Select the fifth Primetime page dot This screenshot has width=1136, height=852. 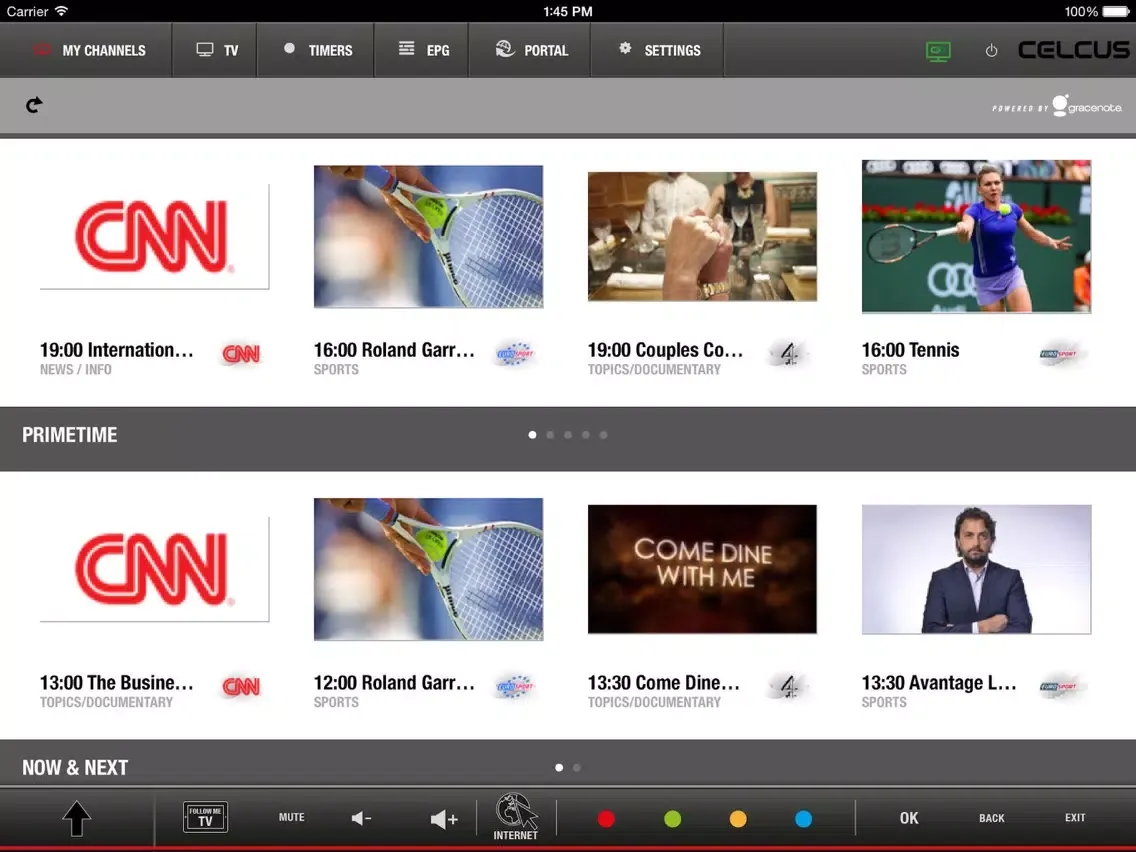(604, 435)
